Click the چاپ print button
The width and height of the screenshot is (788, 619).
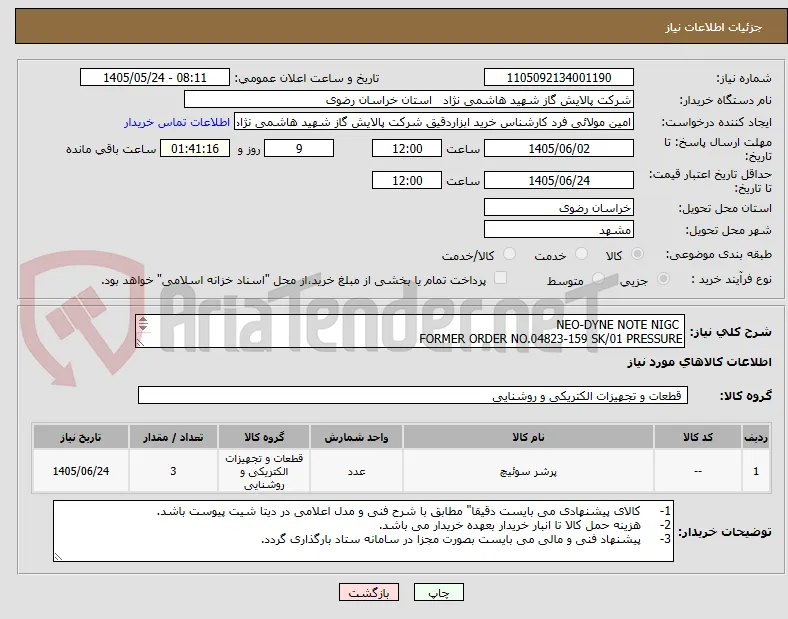click(x=439, y=592)
